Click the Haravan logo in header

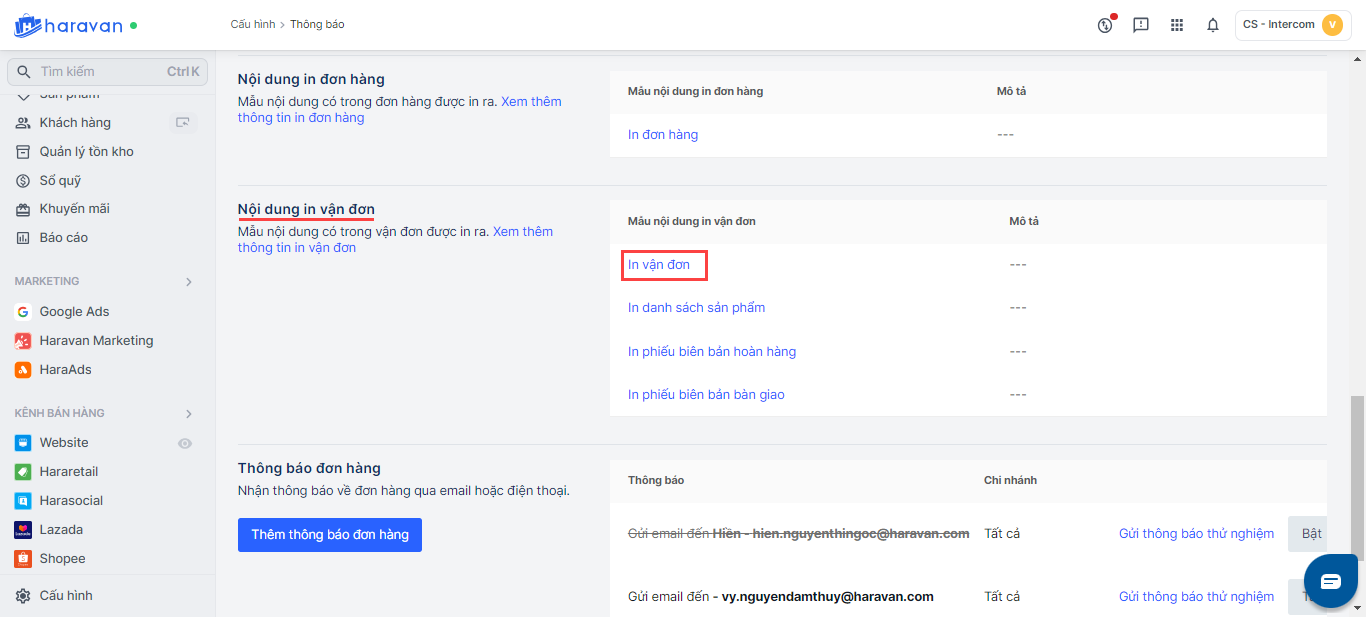pyautogui.click(x=68, y=25)
